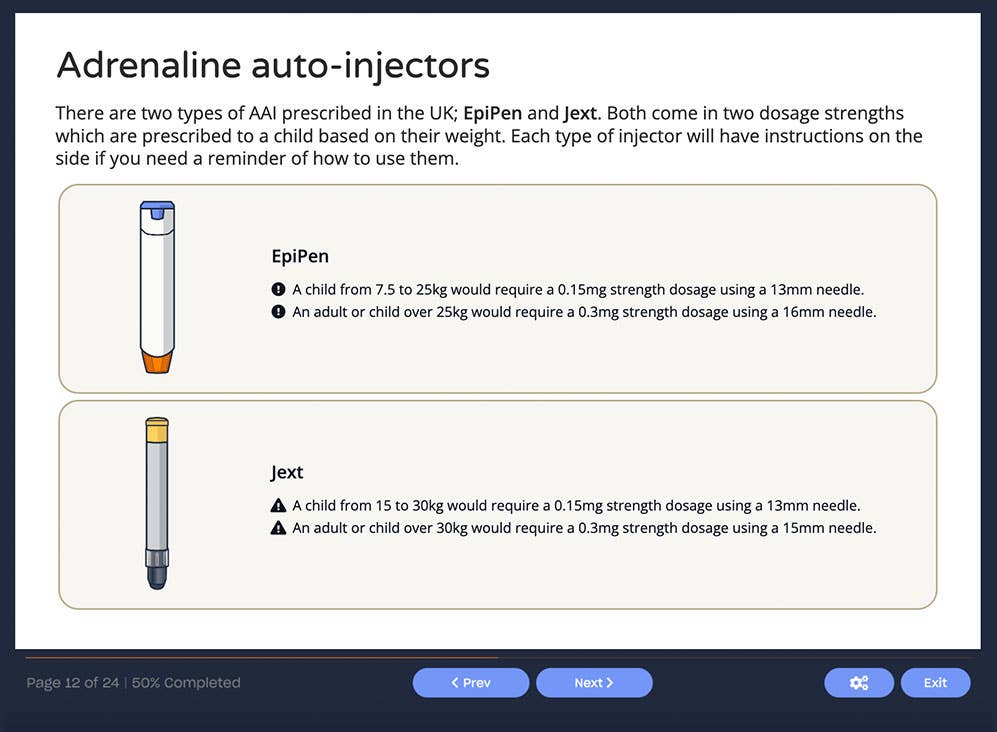
Task: Click the EpiPen heading label
Action: click(300, 256)
